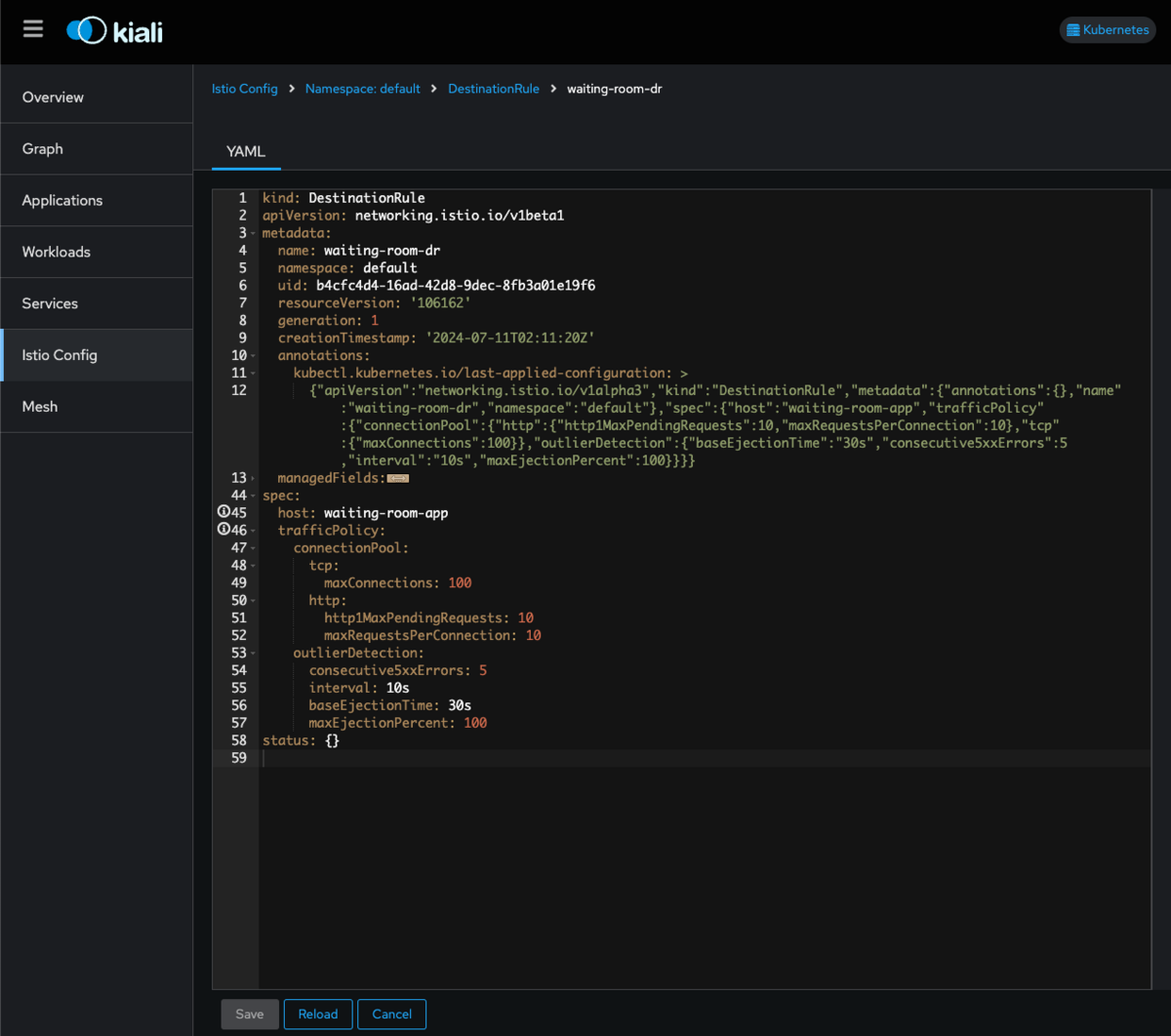Open the hamburger navigation menu
The image size is (1171, 1036).
(33, 29)
